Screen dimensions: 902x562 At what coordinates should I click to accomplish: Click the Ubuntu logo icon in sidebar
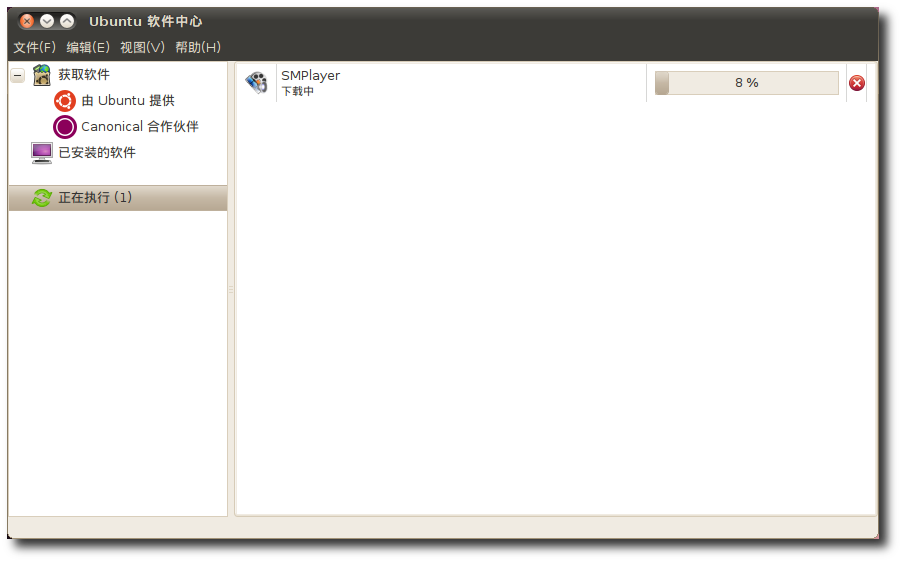point(64,101)
